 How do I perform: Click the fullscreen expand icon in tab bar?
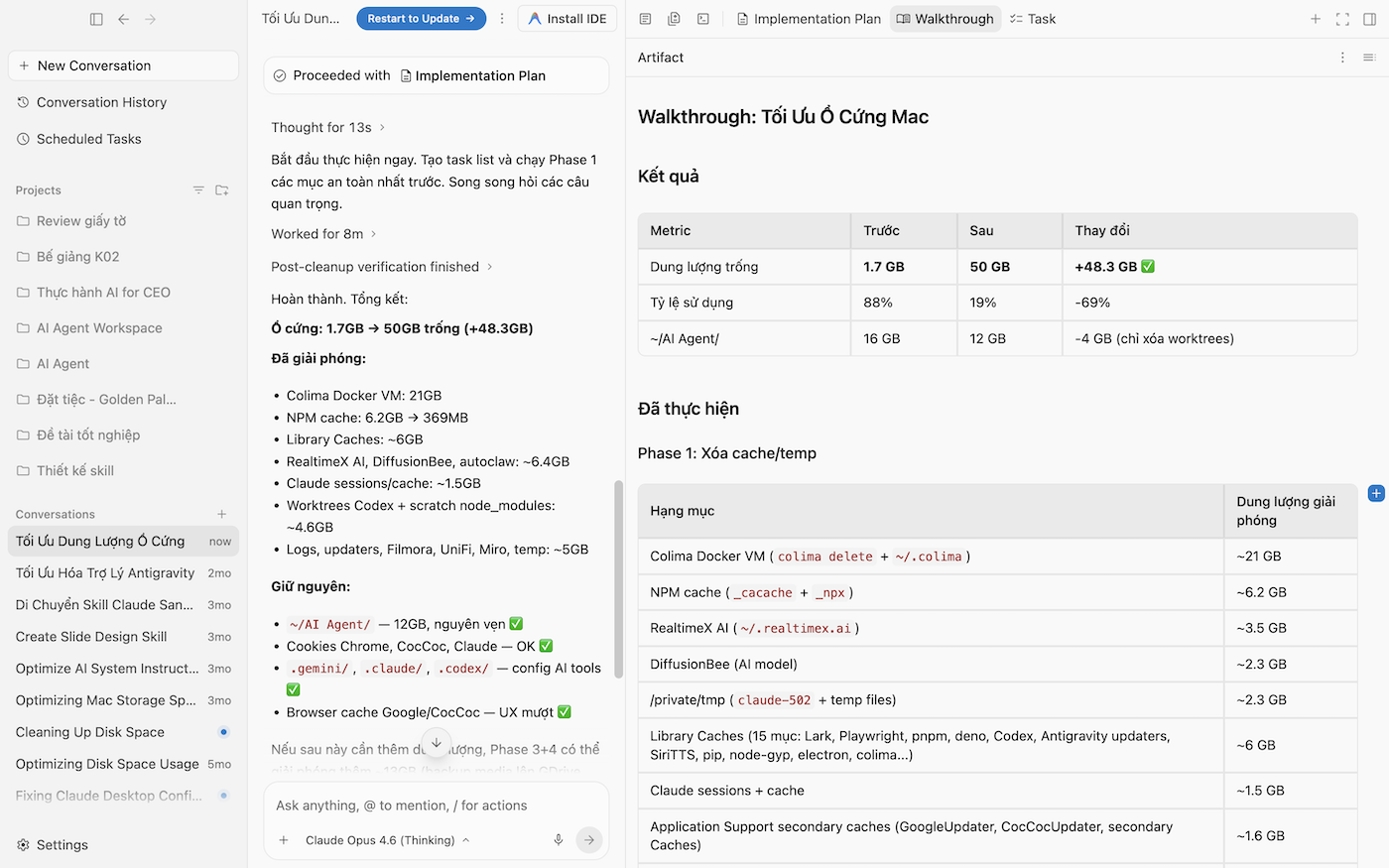tap(1342, 19)
